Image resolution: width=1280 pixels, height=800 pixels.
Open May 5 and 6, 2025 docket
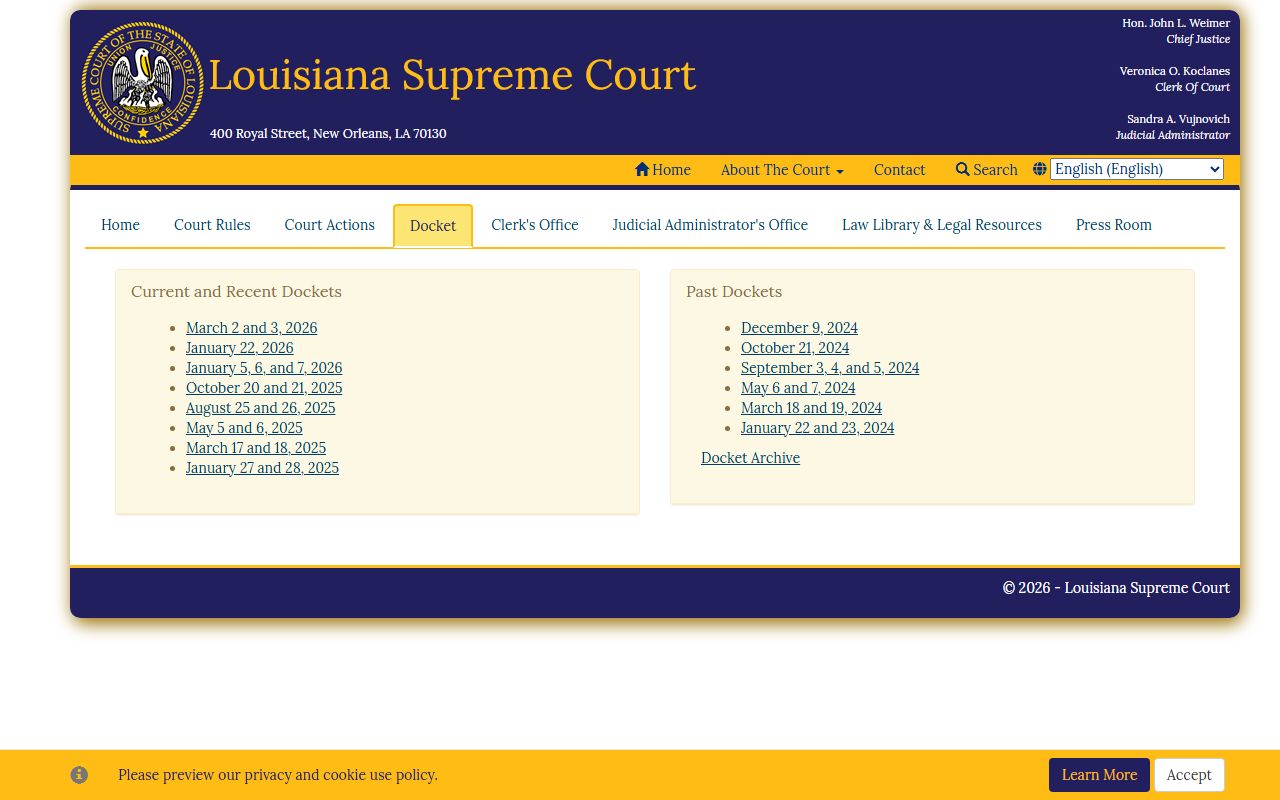click(x=244, y=428)
